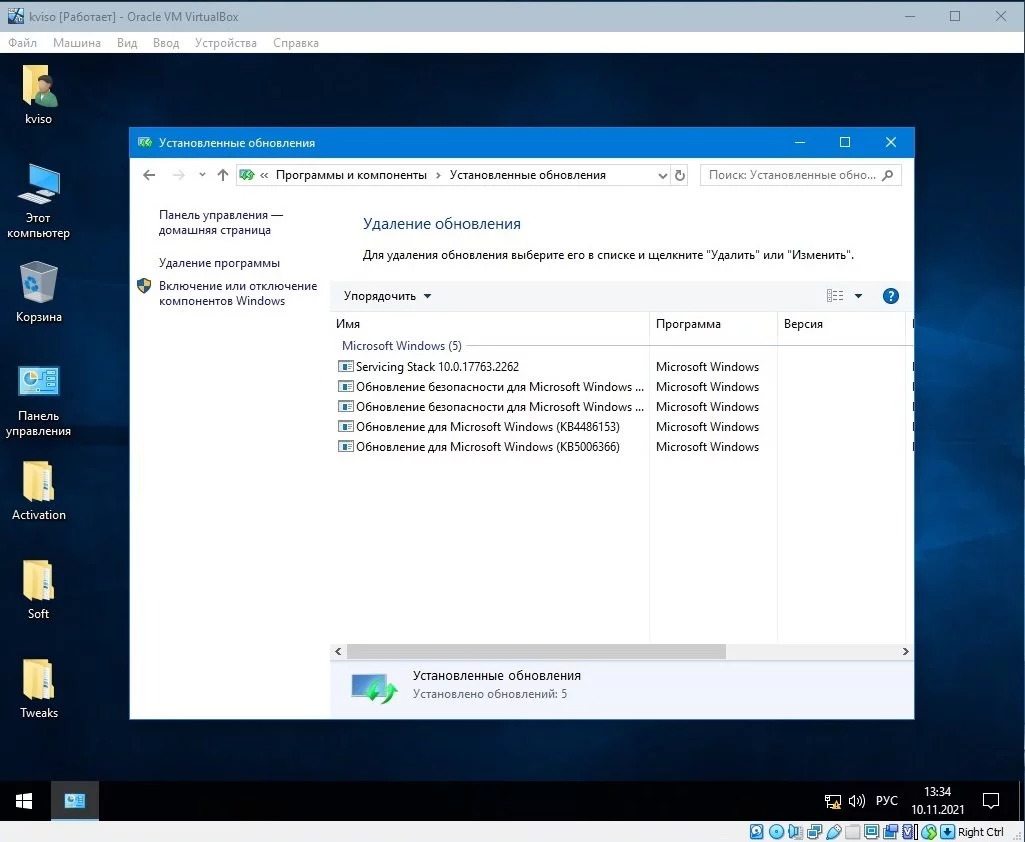This screenshot has width=1025, height=842.
Task: Open the blue help question mark icon
Action: [x=891, y=296]
